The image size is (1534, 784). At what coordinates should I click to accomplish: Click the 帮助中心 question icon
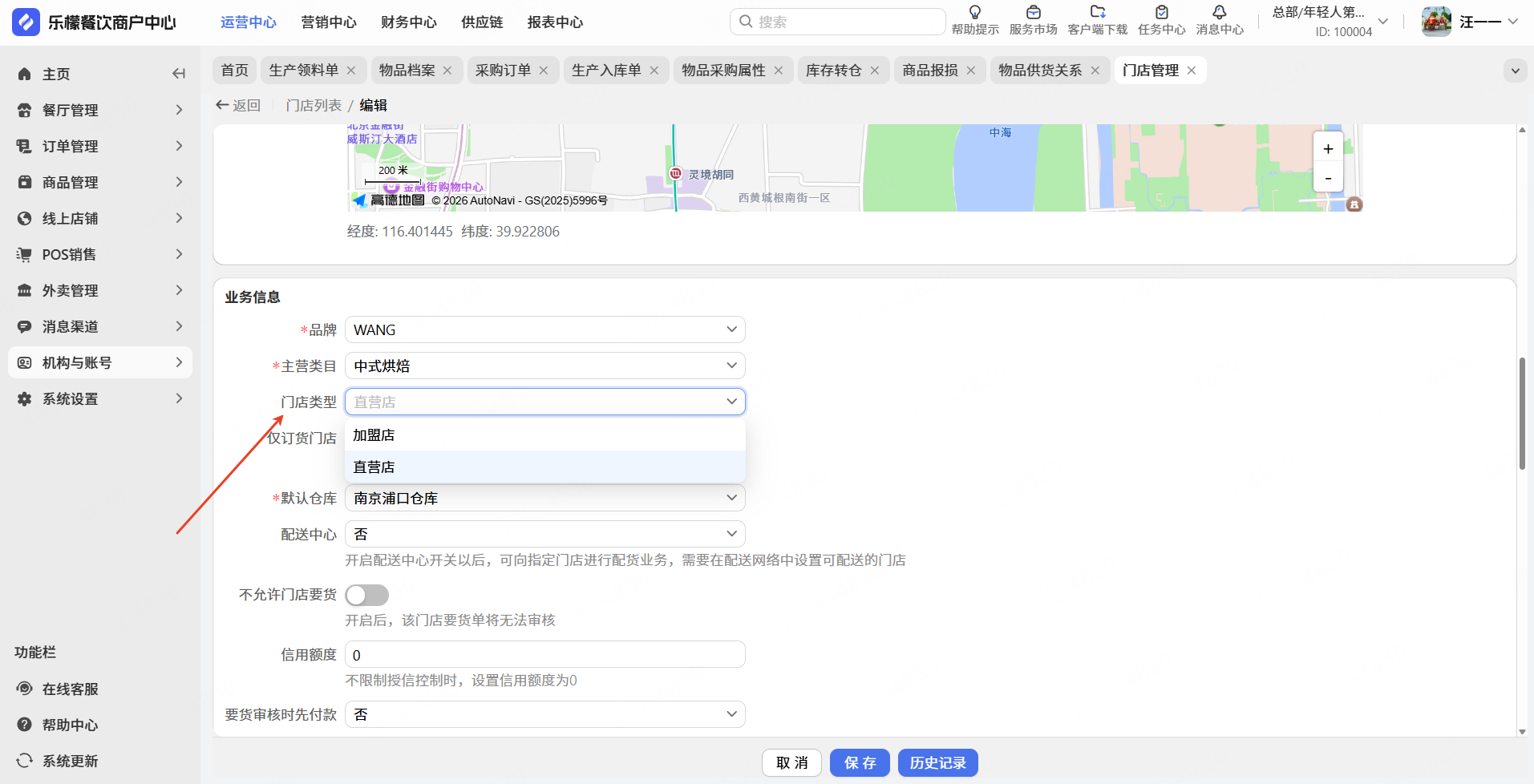tap(25, 725)
